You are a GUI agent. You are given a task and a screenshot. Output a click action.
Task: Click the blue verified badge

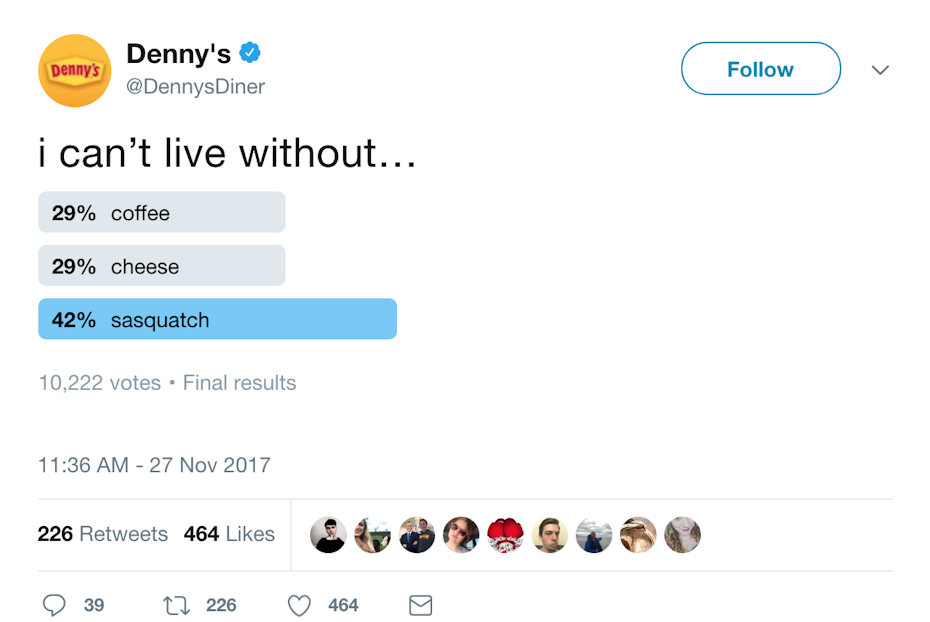click(250, 53)
